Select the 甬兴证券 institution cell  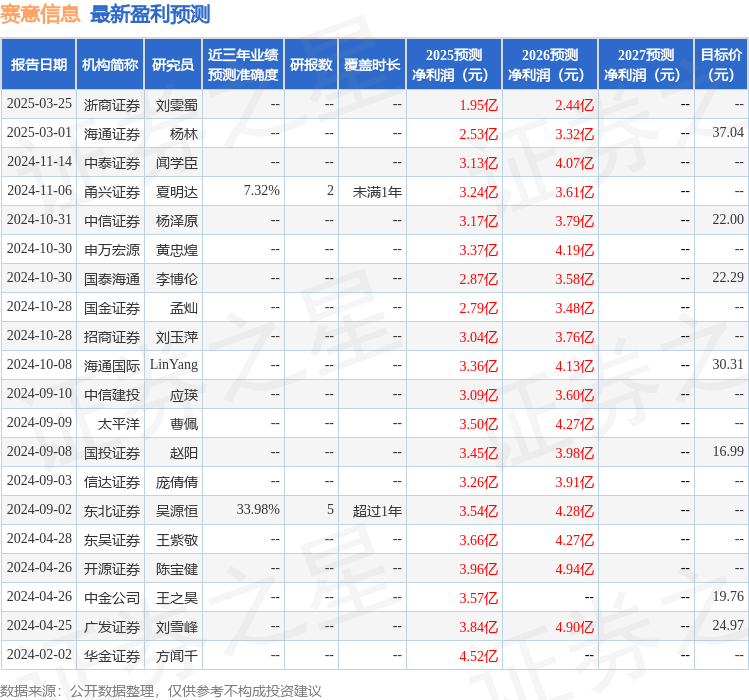point(112,192)
